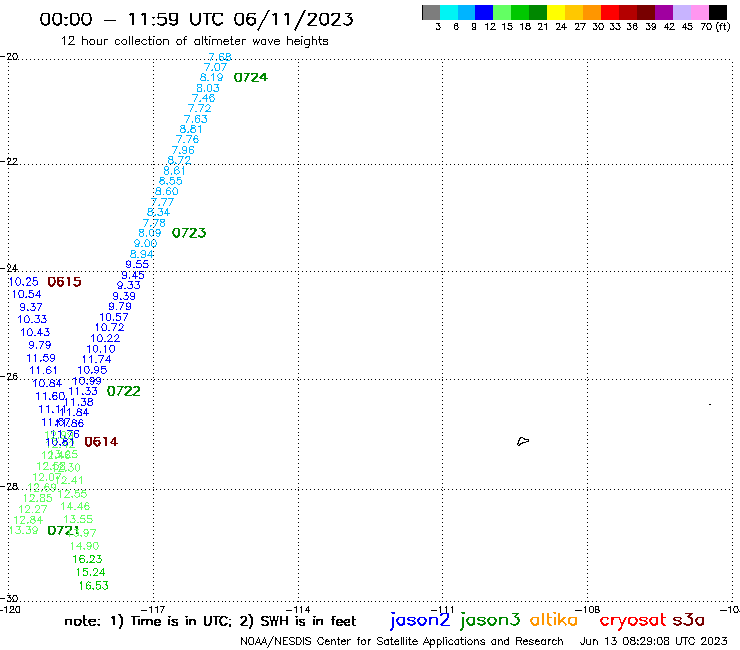Screen dimensions: 740x650
Task: Click the -108 longitude axis label
Action: coord(588,610)
